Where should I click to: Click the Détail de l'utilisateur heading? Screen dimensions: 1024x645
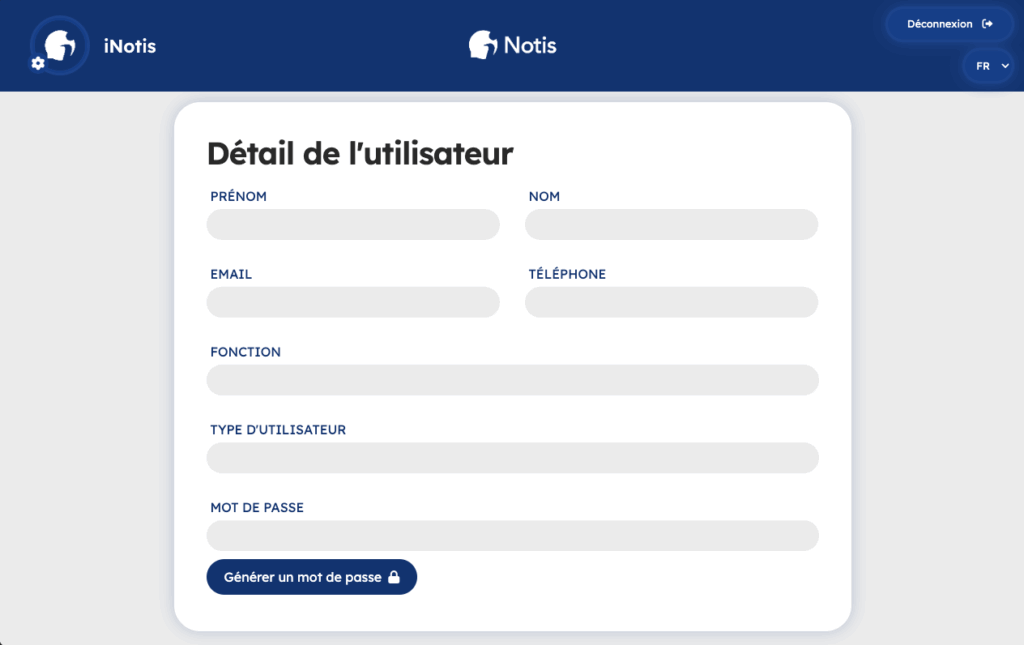tap(360, 153)
